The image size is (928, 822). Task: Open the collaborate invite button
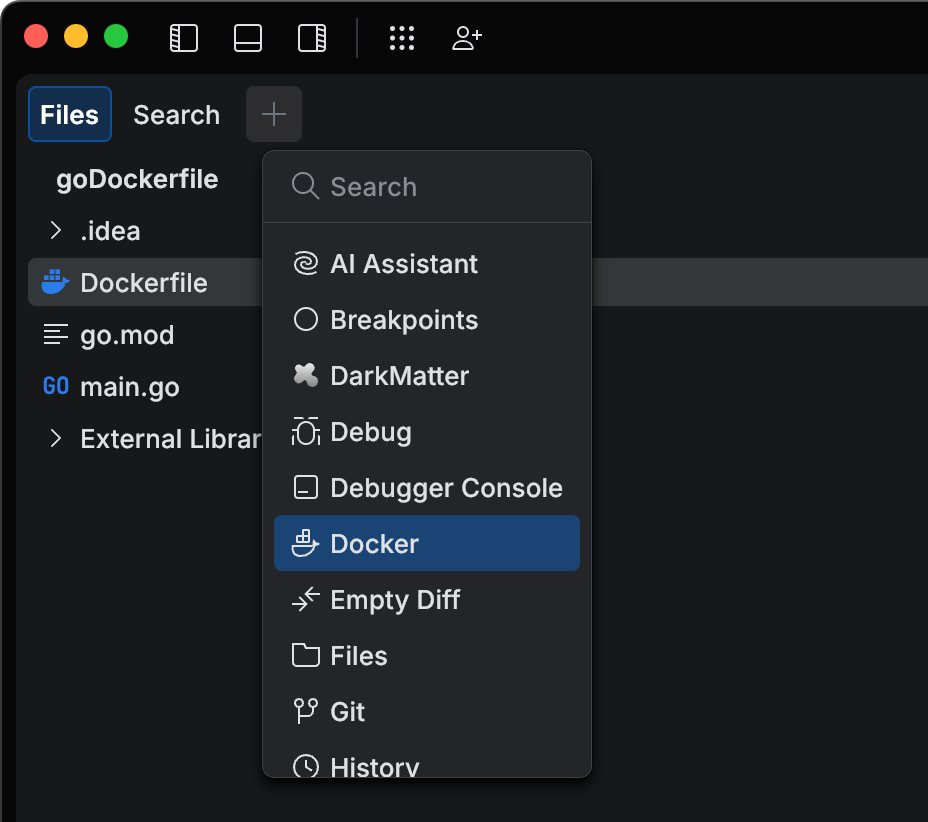(466, 38)
